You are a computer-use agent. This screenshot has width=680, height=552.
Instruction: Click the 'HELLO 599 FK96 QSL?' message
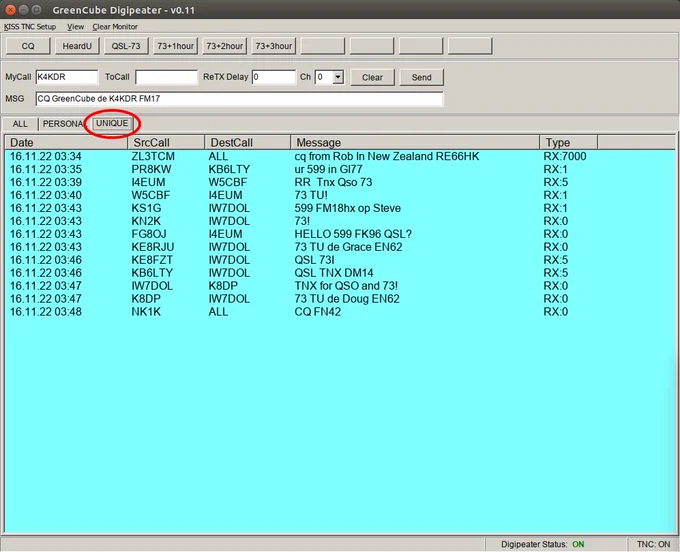[x=353, y=234]
